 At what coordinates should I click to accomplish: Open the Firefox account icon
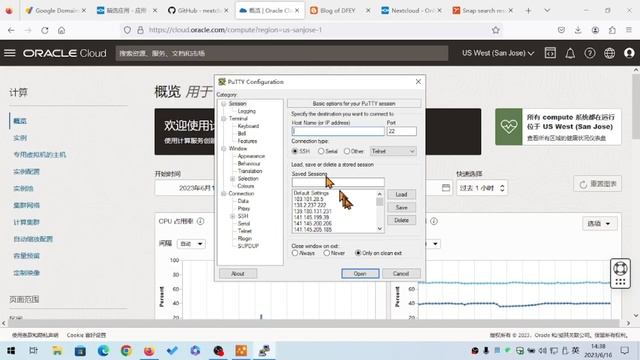click(595, 30)
